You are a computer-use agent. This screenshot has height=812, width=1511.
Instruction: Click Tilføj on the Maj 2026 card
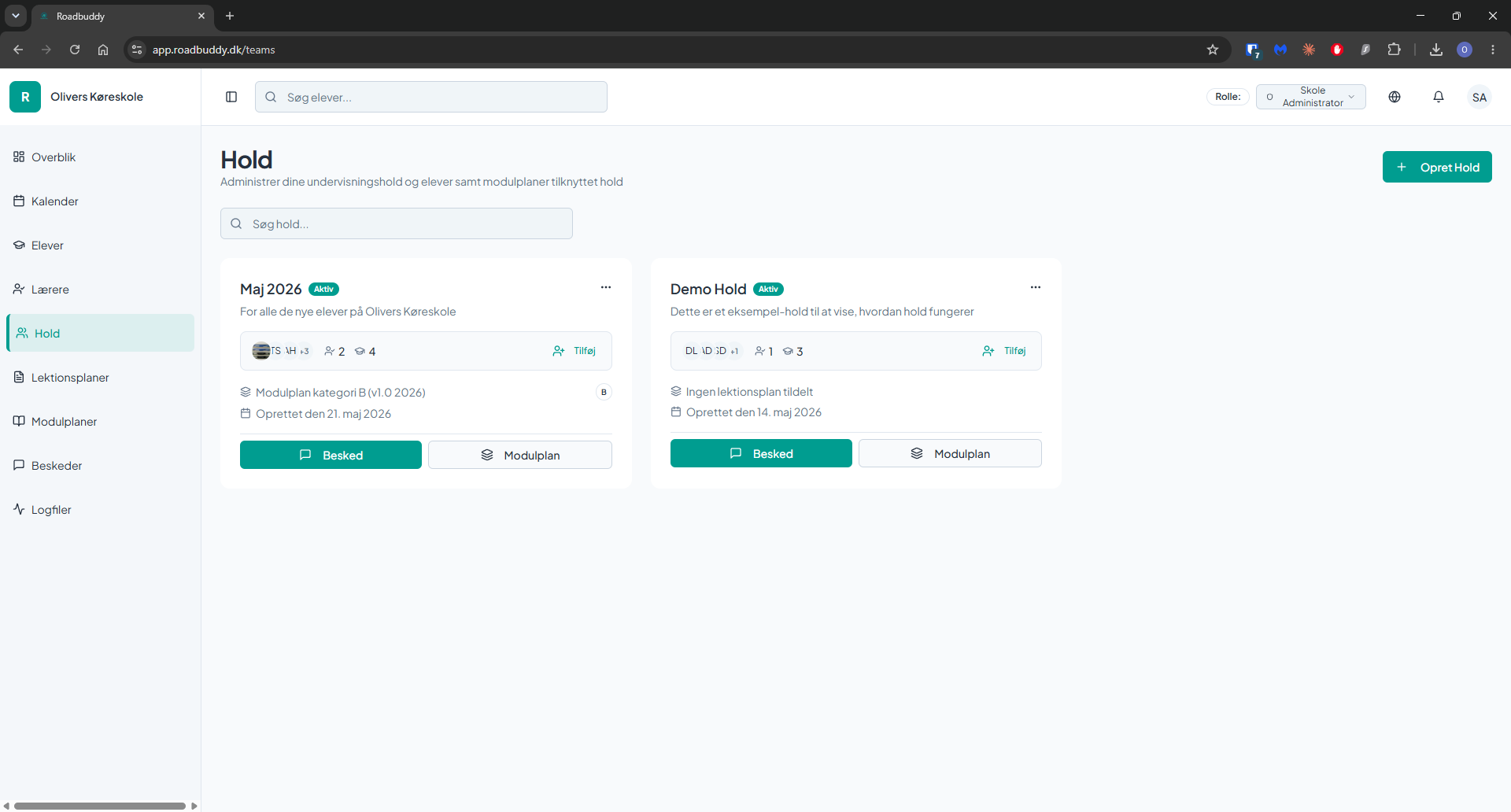(x=574, y=351)
